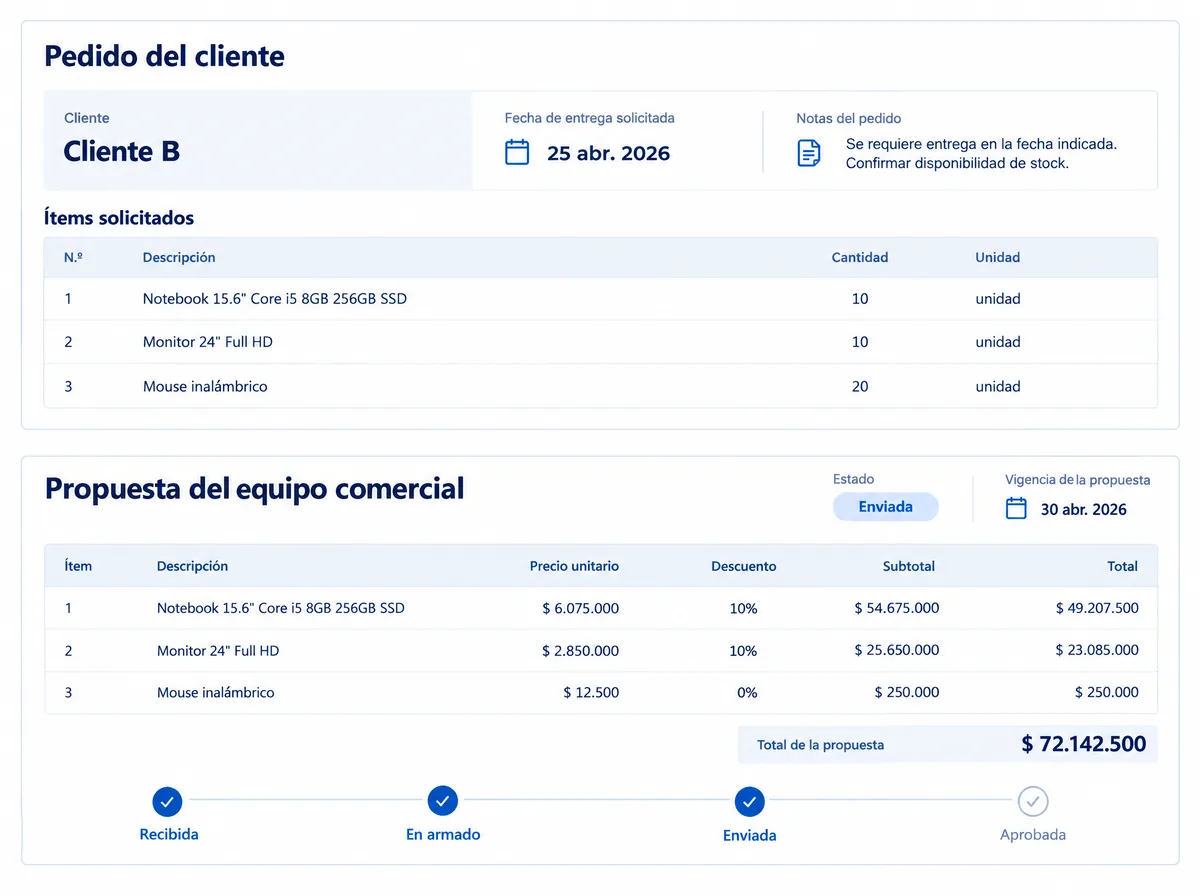Image resolution: width=1200 pixels, height=896 pixels.
Task: Select Monitor 24" row in Ítems solicitados
Action: point(600,342)
